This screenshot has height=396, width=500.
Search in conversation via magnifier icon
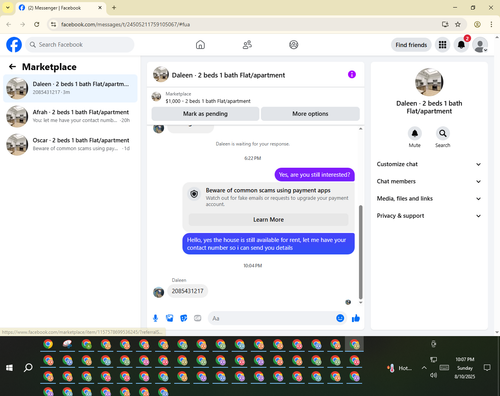pos(443,133)
